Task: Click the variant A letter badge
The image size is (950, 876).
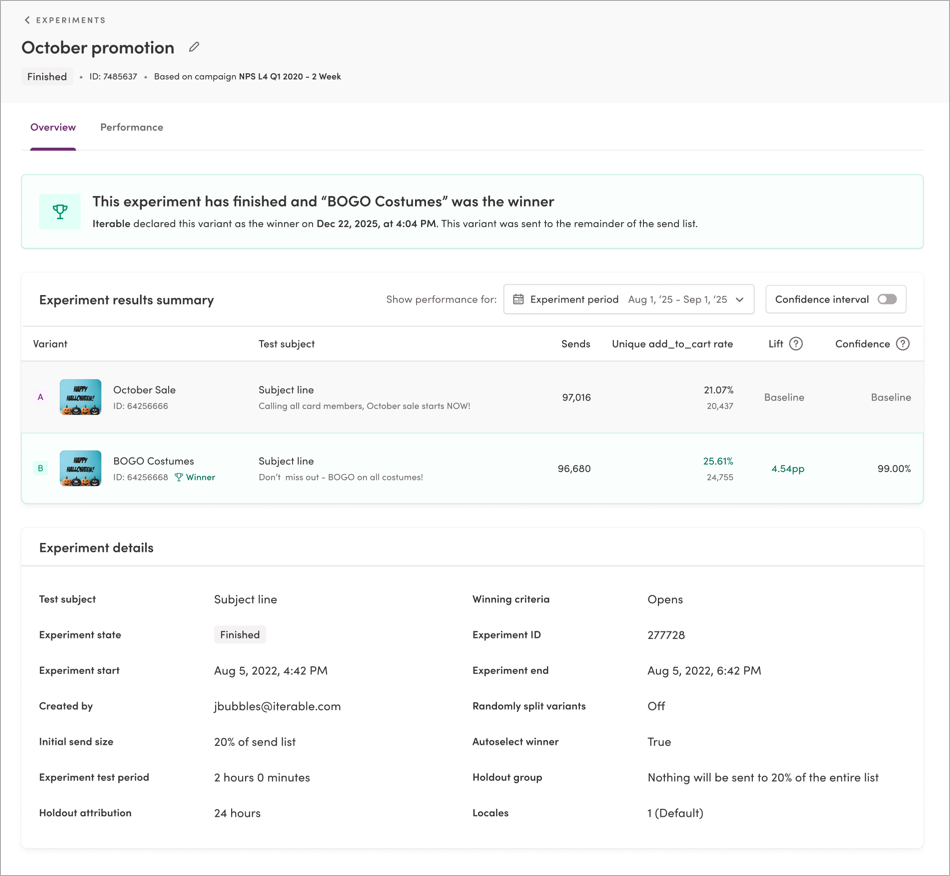Action: [x=41, y=397]
